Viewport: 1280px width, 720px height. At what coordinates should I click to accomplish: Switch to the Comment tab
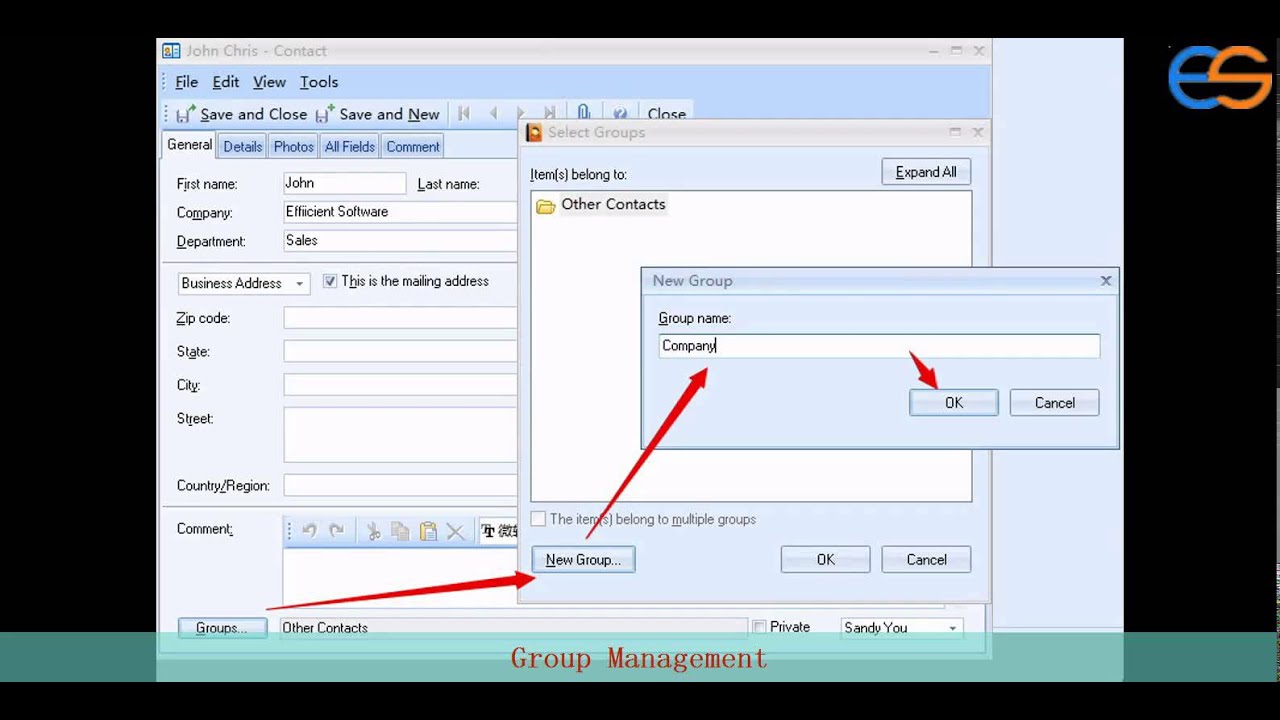413,147
